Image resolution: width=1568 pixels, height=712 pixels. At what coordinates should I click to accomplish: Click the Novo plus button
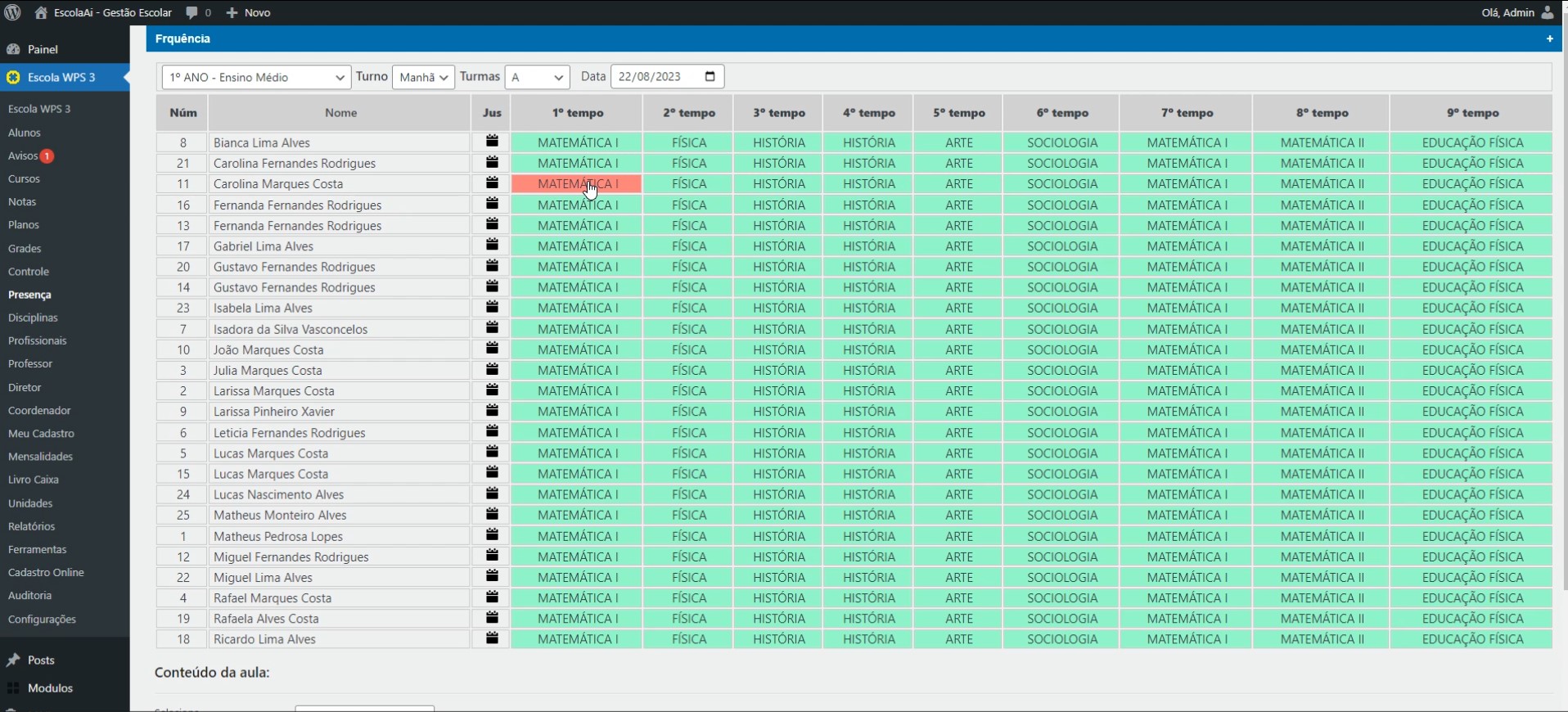[x=248, y=12]
